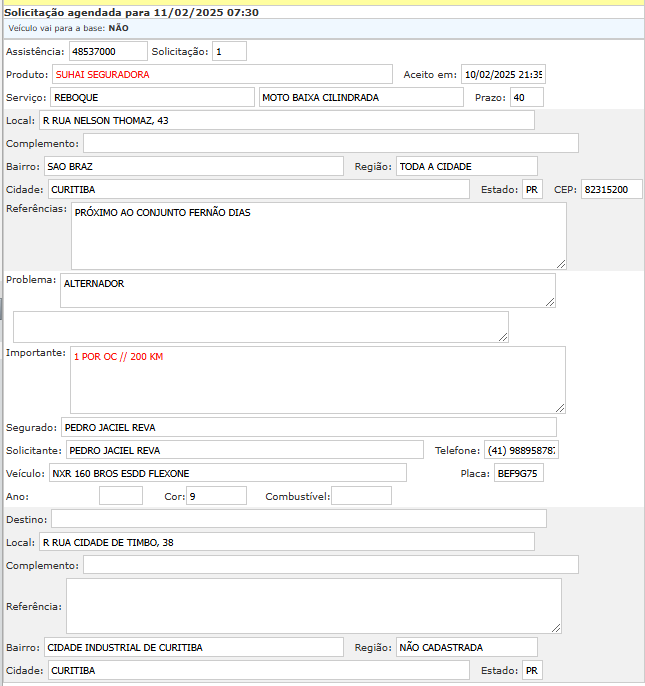Click the Problema text area with ALTERNADOR

coord(307,290)
